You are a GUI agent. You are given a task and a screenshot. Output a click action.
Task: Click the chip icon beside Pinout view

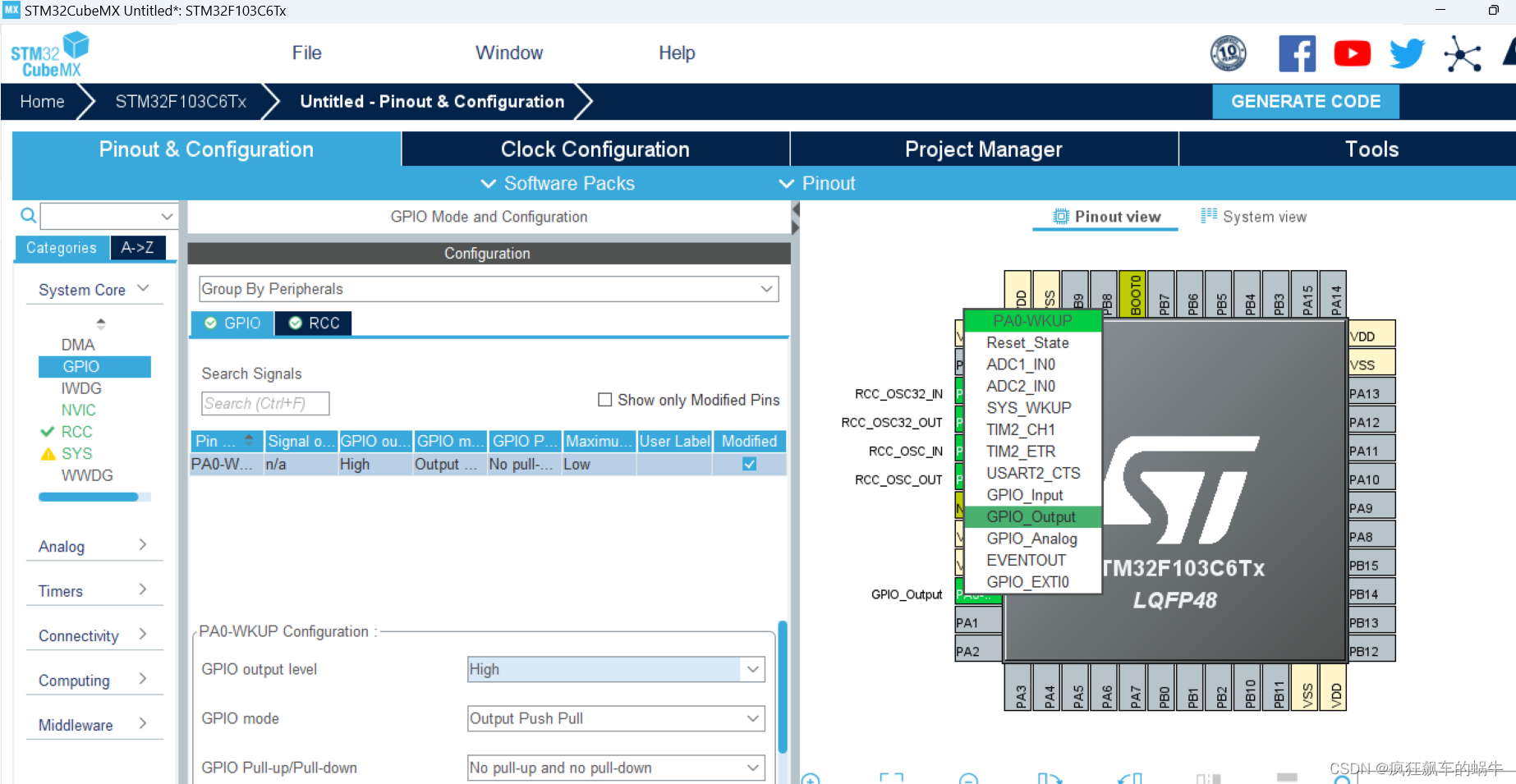1061,217
